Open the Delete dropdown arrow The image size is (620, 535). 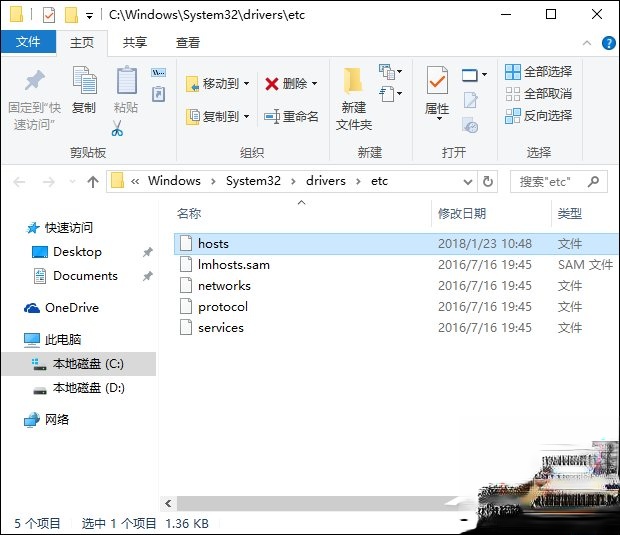[x=315, y=83]
